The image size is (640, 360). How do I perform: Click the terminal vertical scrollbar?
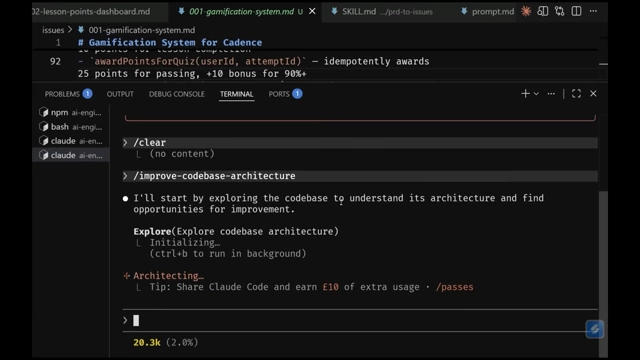[x=603, y=273]
